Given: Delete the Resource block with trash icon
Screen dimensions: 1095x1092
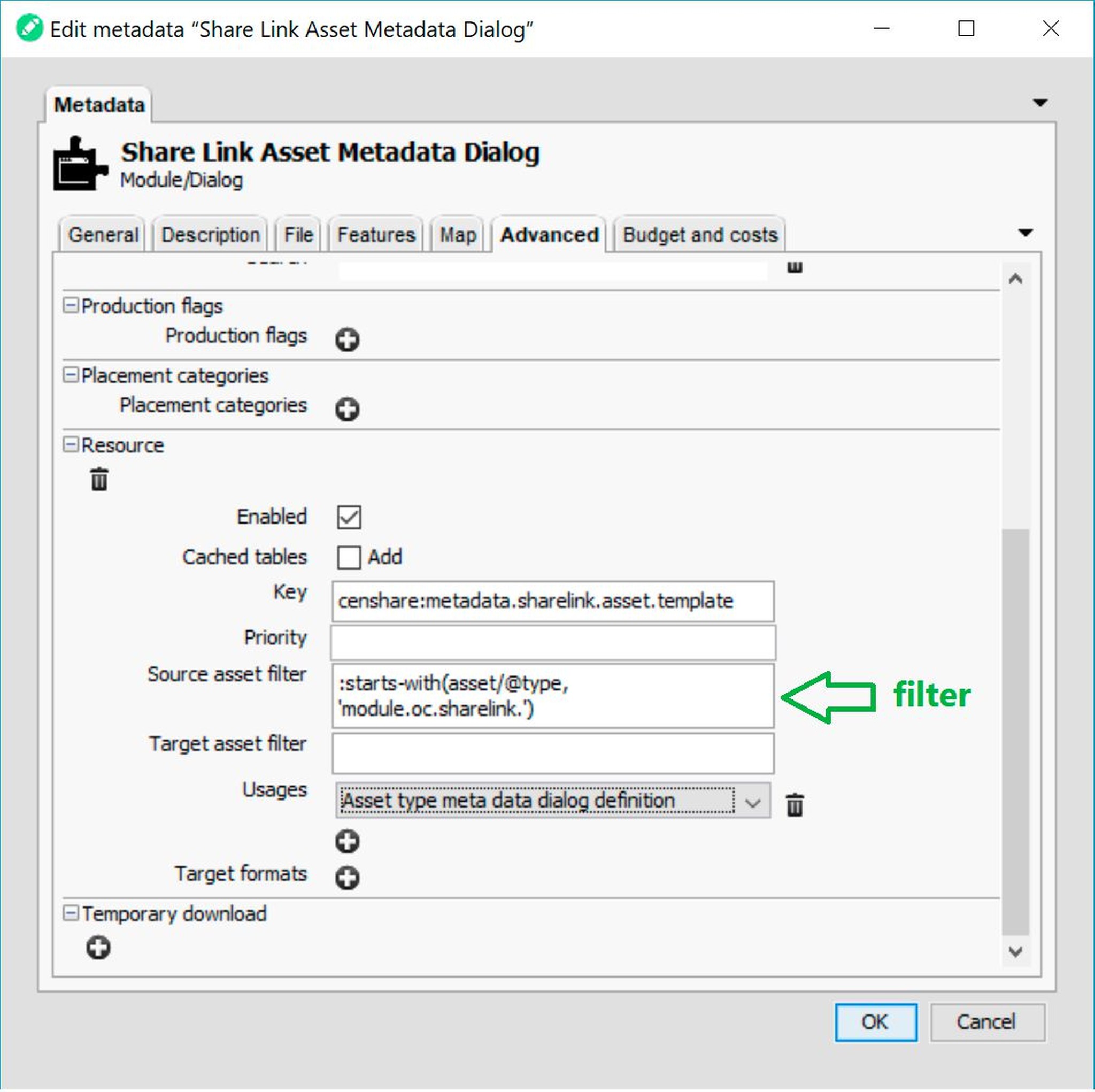Looking at the screenshot, I should point(99,479).
